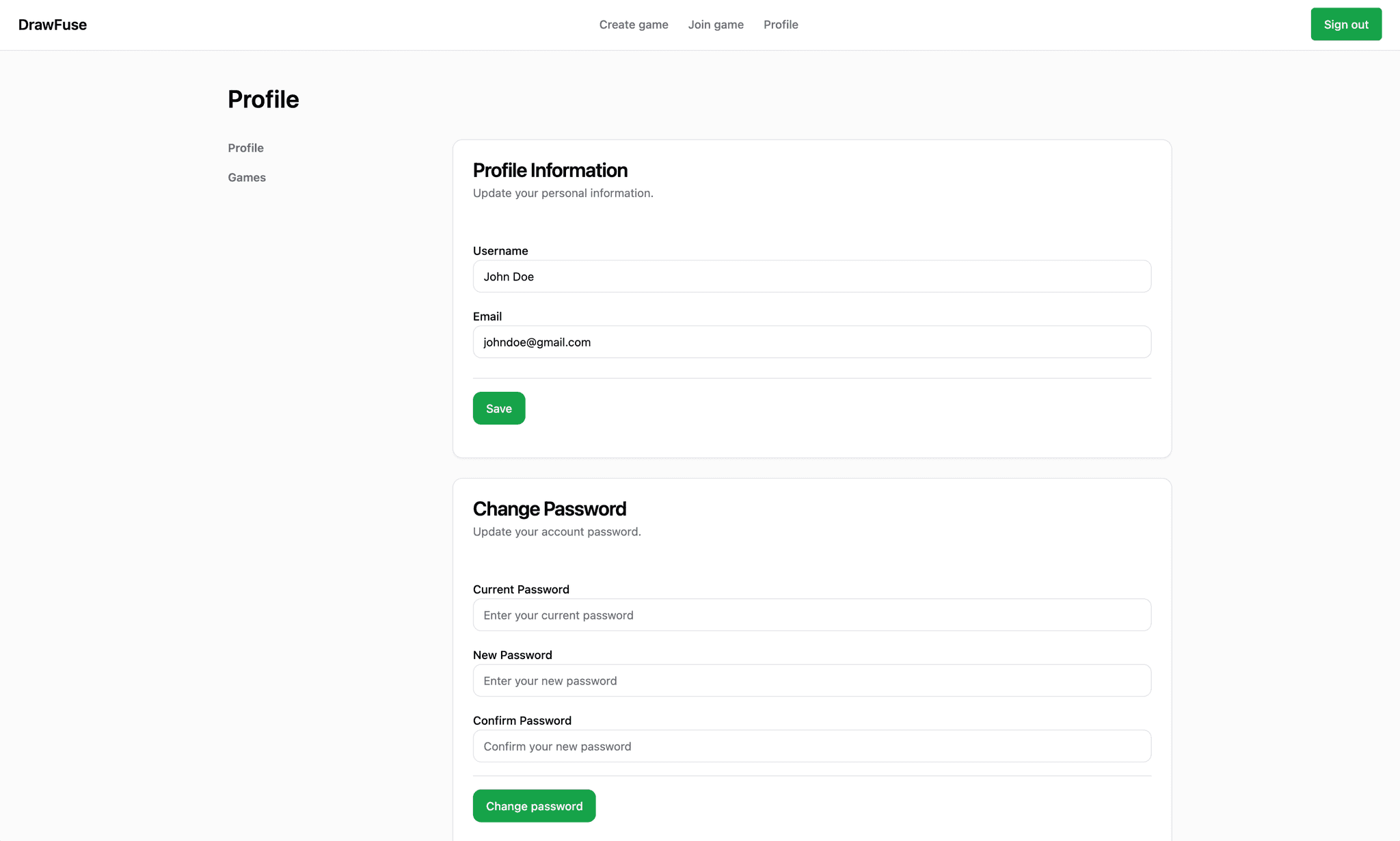This screenshot has height=841, width=1400.
Task: Click the Email input field
Action: click(811, 342)
